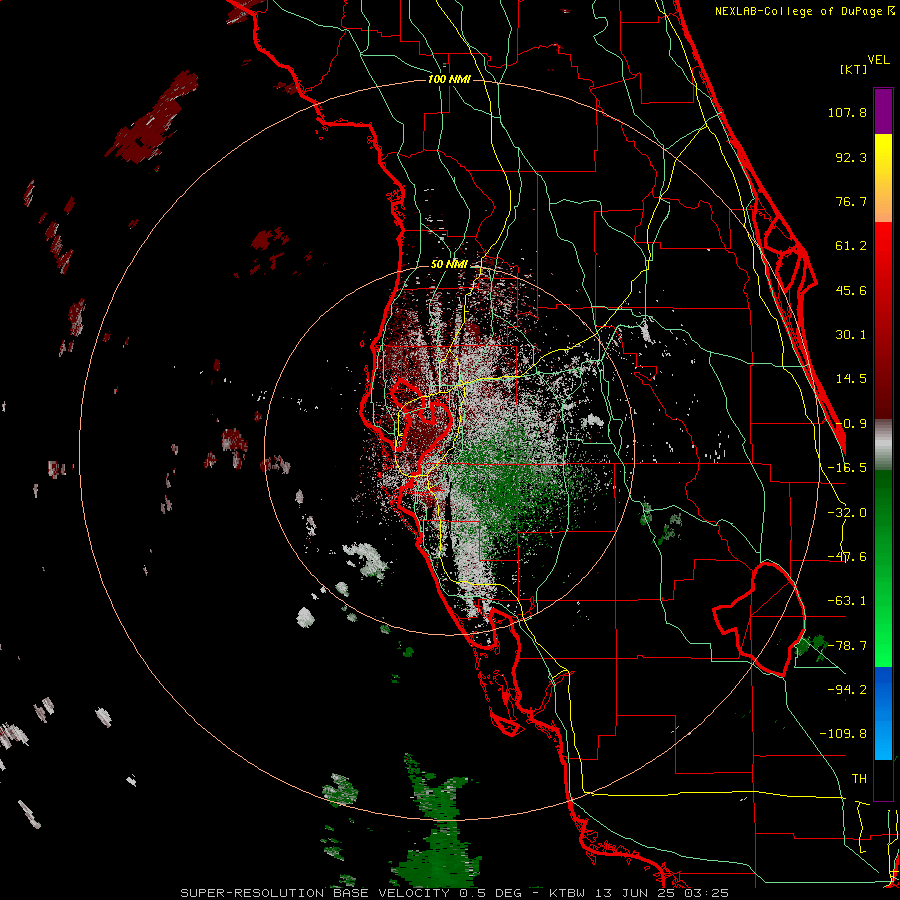900x900 pixels.
Task: Click the KTBW station identifier
Action: 566,893
